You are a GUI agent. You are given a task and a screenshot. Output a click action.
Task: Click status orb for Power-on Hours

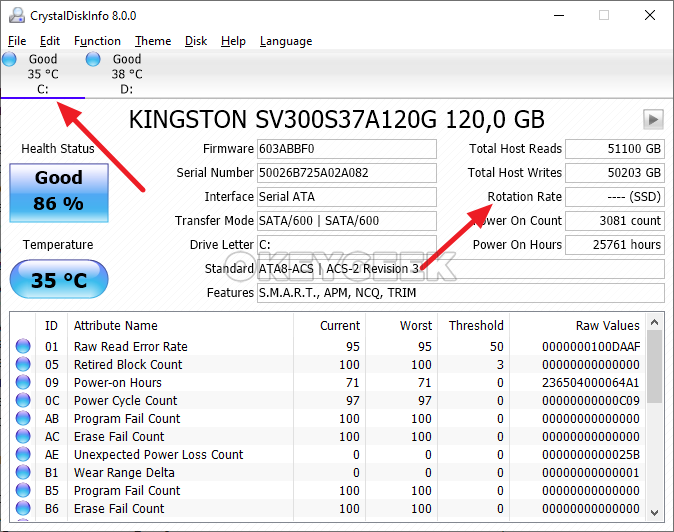pyautogui.click(x=23, y=382)
